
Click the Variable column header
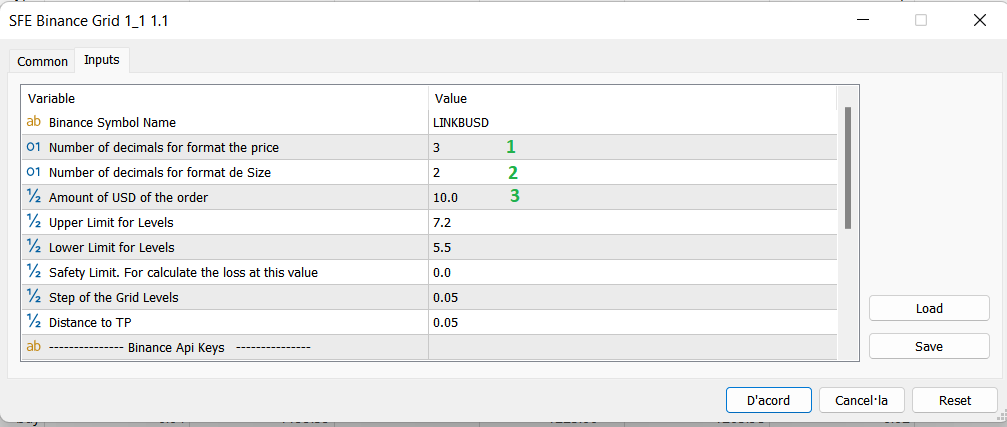click(224, 98)
